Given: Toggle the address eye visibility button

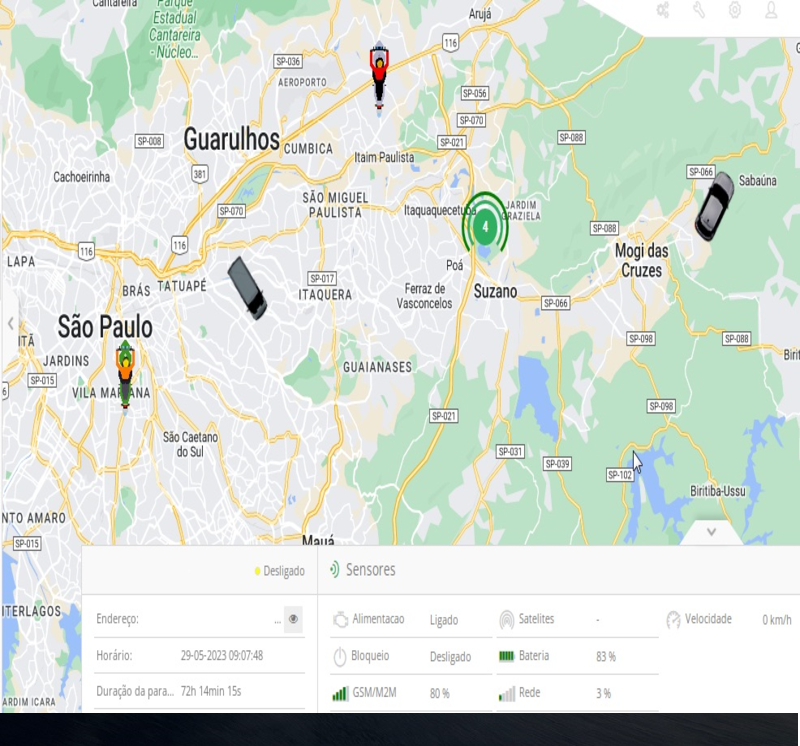Looking at the screenshot, I should point(293,620).
